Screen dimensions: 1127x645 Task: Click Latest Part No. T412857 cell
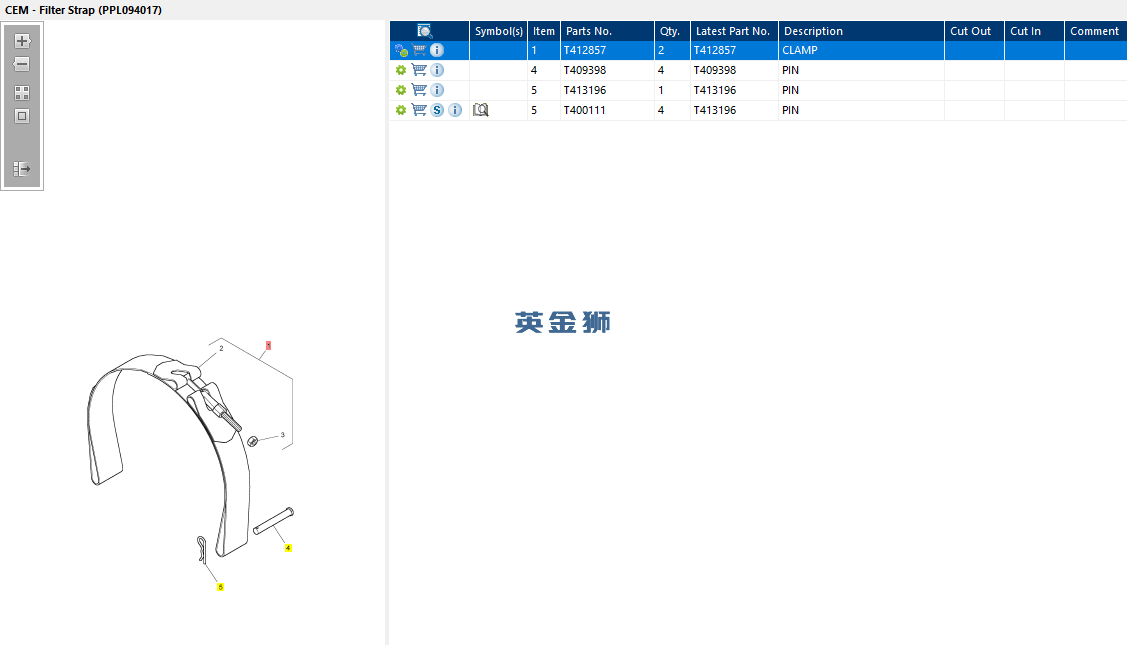tap(735, 50)
